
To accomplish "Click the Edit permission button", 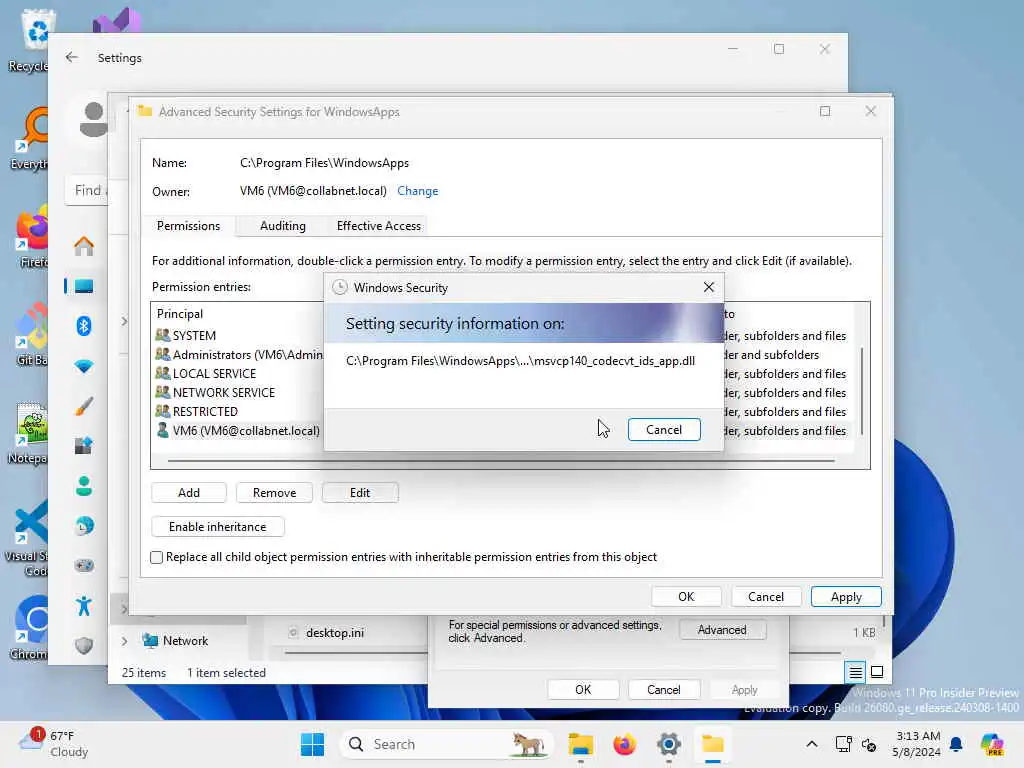I will pos(360,492).
